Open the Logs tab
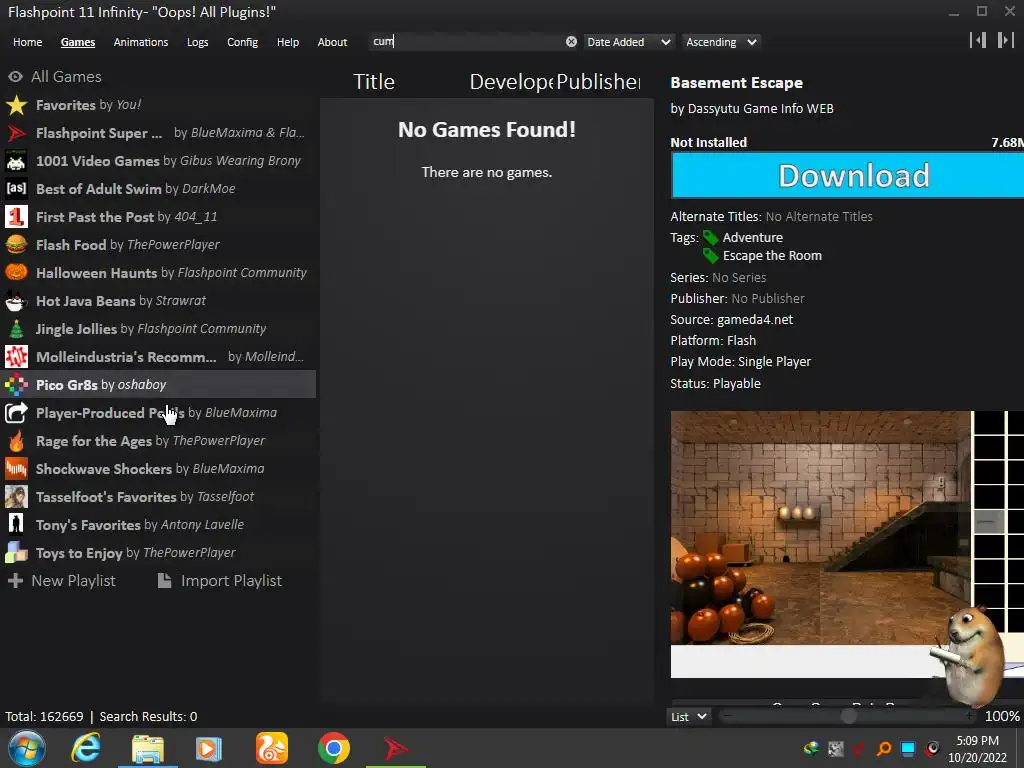Image resolution: width=1024 pixels, height=768 pixels. pos(197,42)
